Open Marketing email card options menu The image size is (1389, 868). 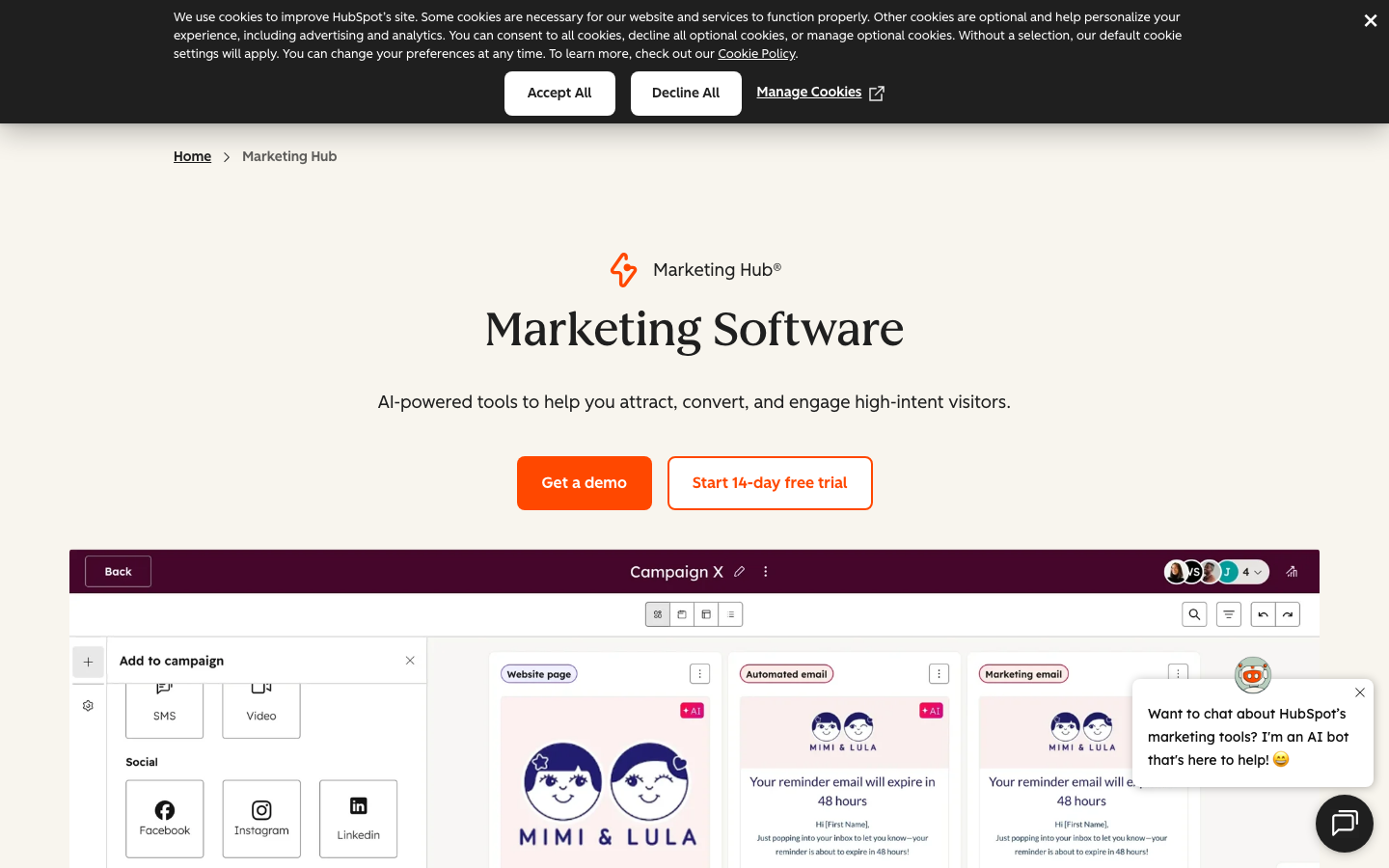coord(1178,672)
